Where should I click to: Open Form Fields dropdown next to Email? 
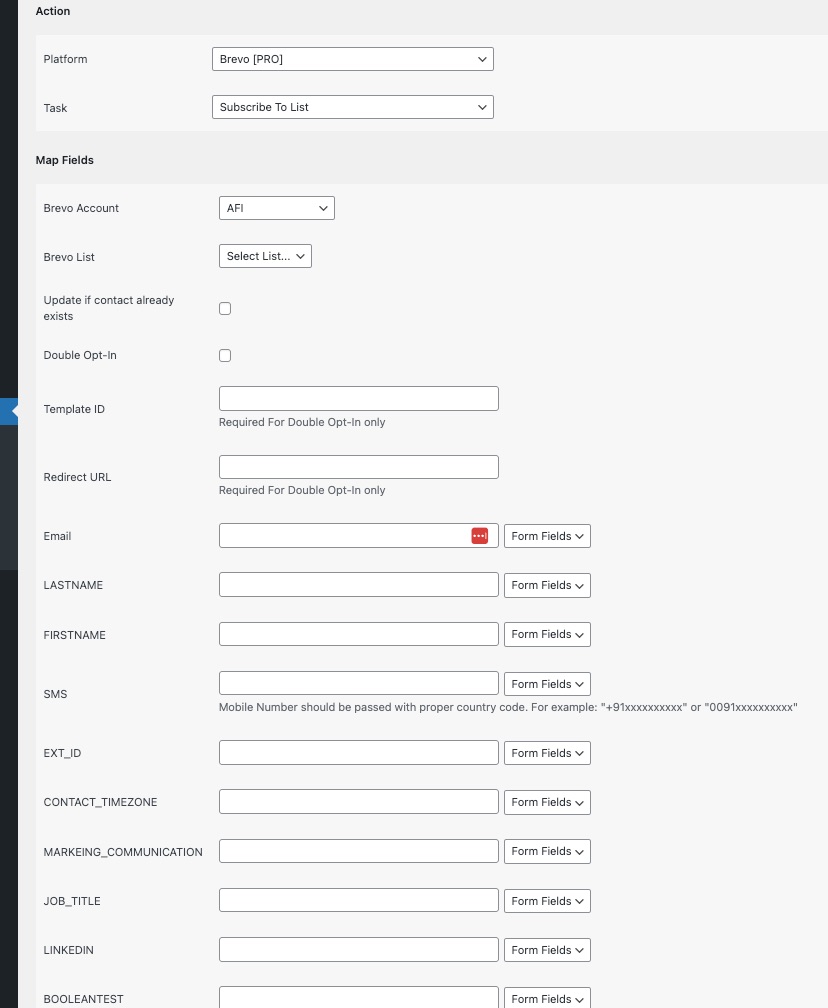click(547, 536)
